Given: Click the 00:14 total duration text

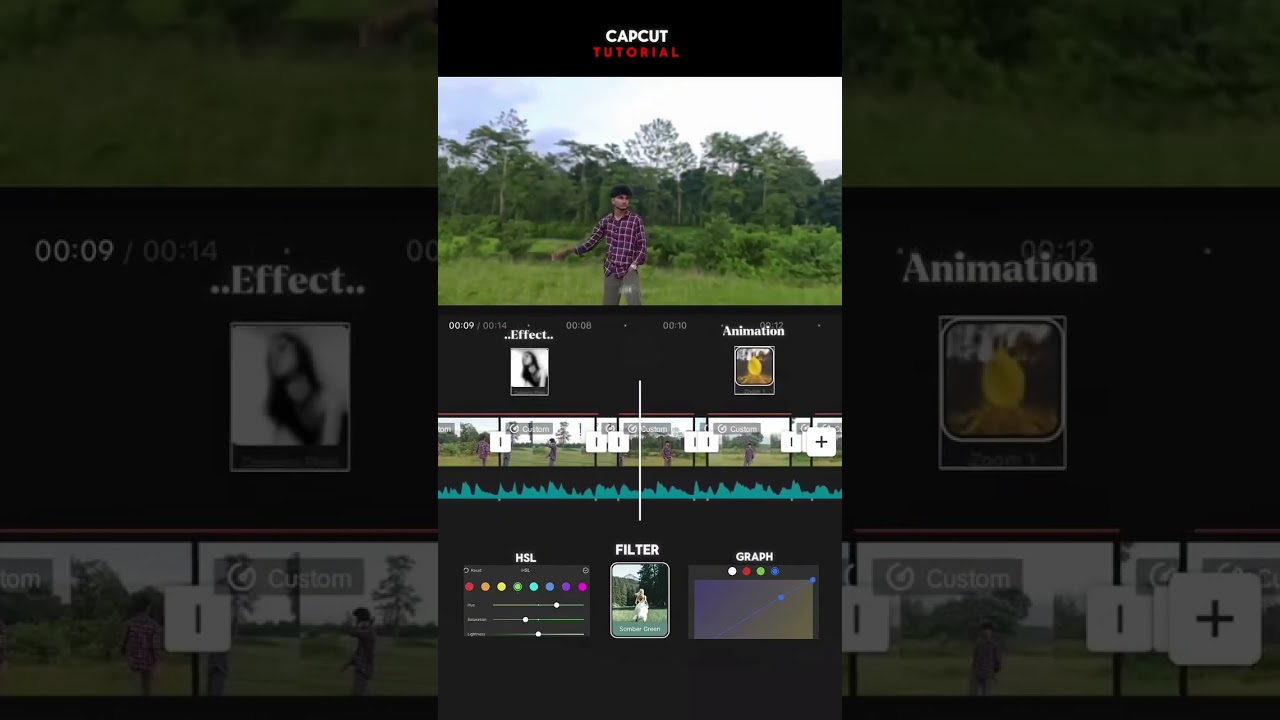Looking at the screenshot, I should pos(495,325).
